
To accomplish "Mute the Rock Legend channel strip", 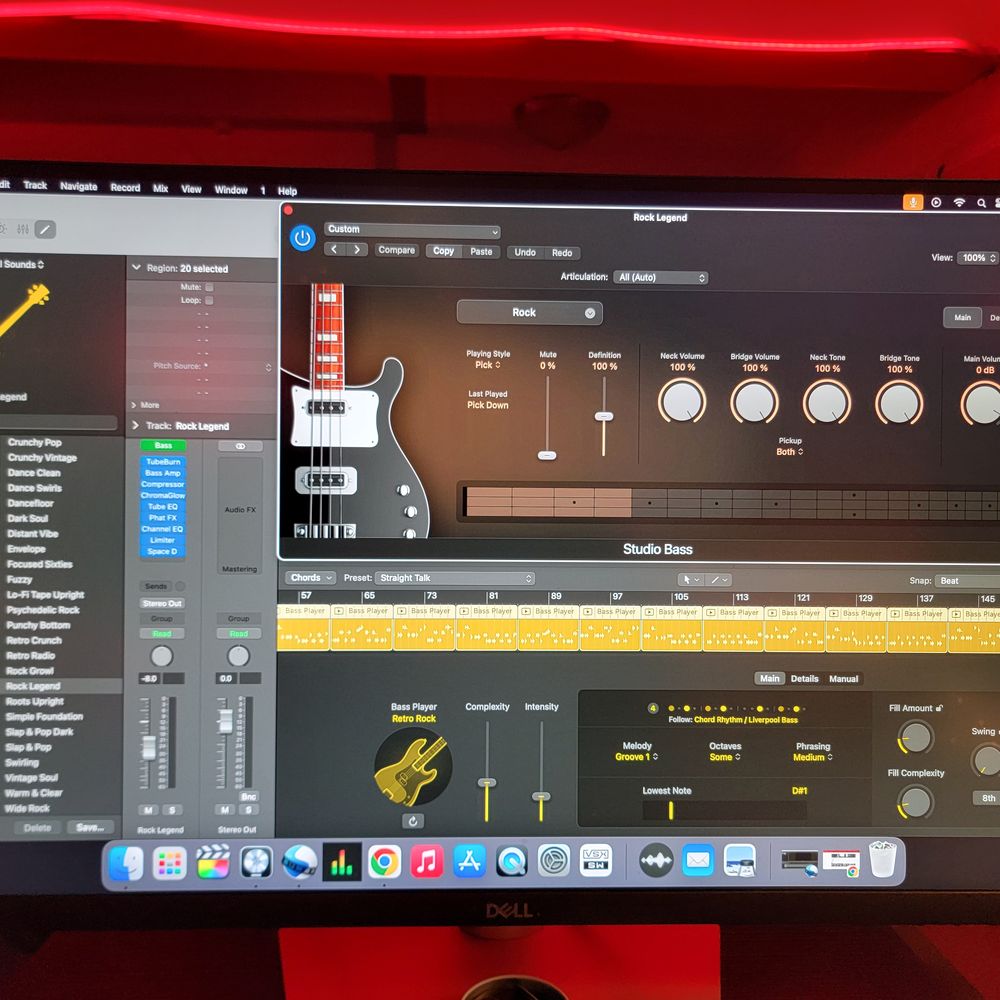I will (148, 809).
